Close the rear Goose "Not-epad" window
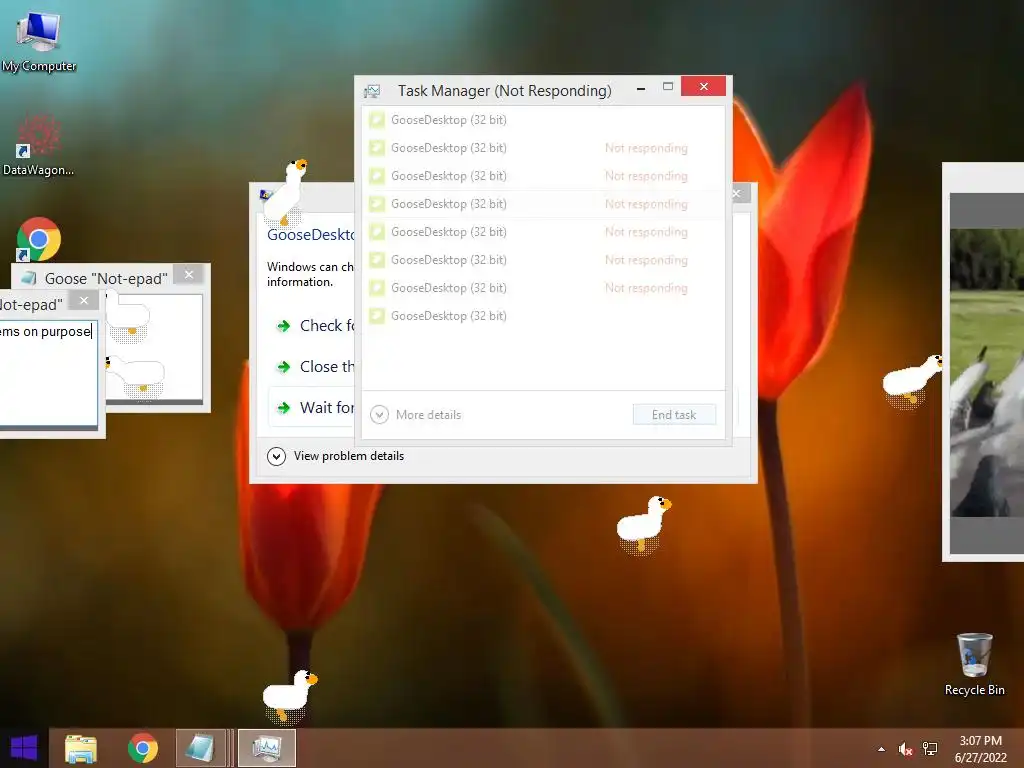The image size is (1024, 768). point(189,275)
